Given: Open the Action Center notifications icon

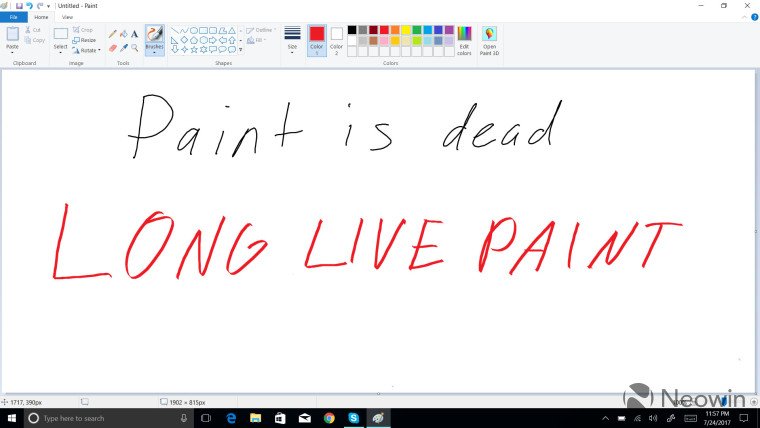Looking at the screenshot, I should pos(744,418).
